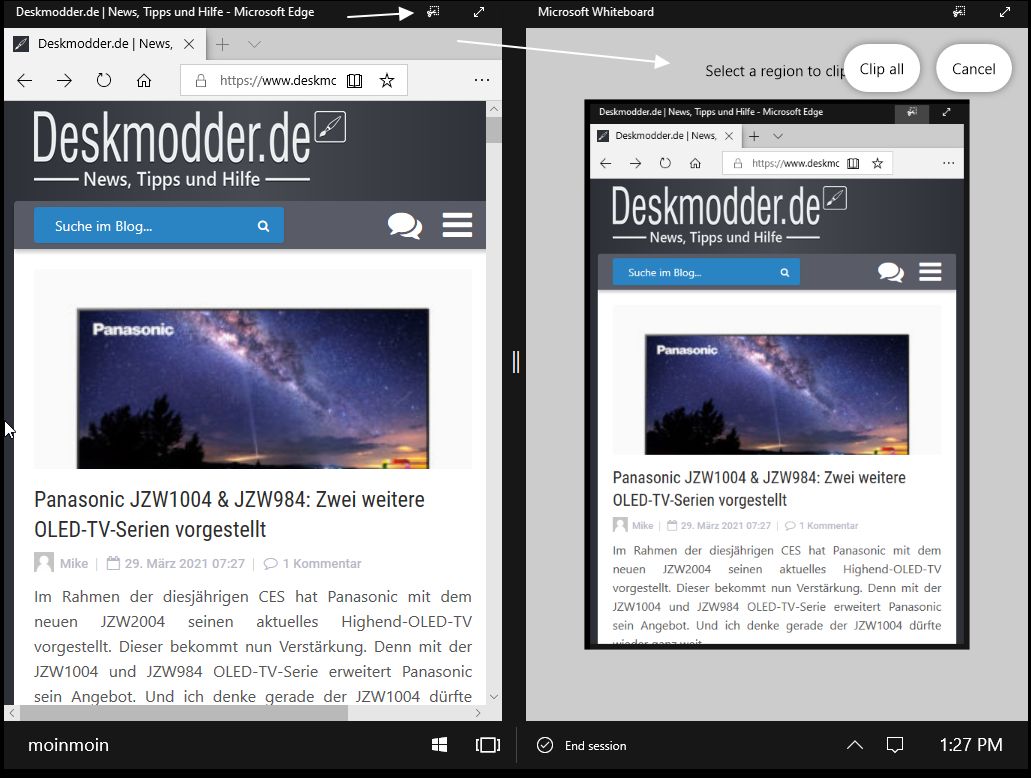Add the page to favorites in the Edge window
The height and width of the screenshot is (778, 1031).
click(x=387, y=80)
